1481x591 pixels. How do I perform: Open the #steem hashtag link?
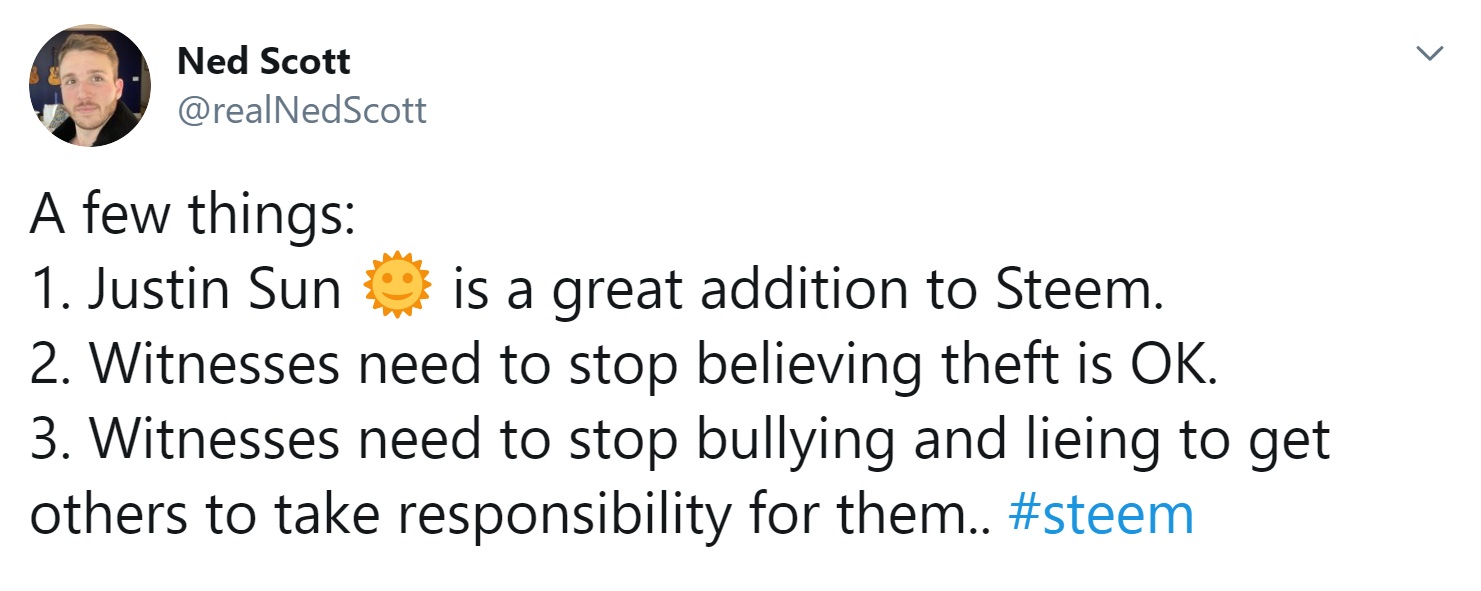pos(1101,515)
